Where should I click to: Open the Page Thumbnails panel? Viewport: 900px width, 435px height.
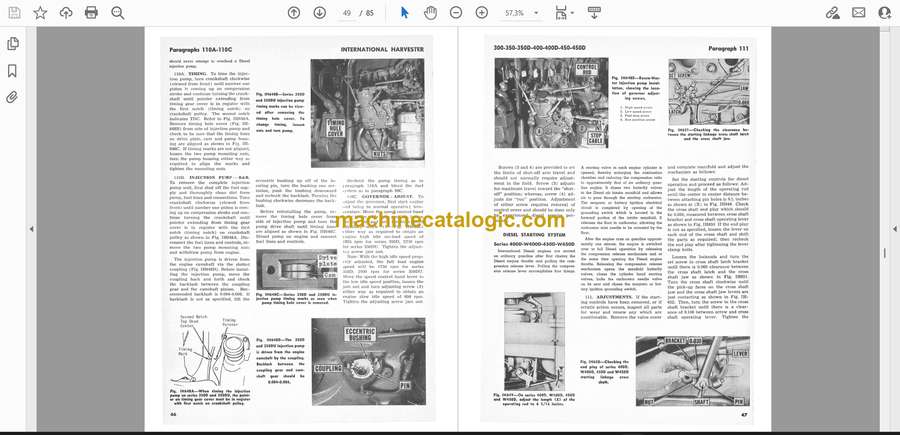[12, 44]
